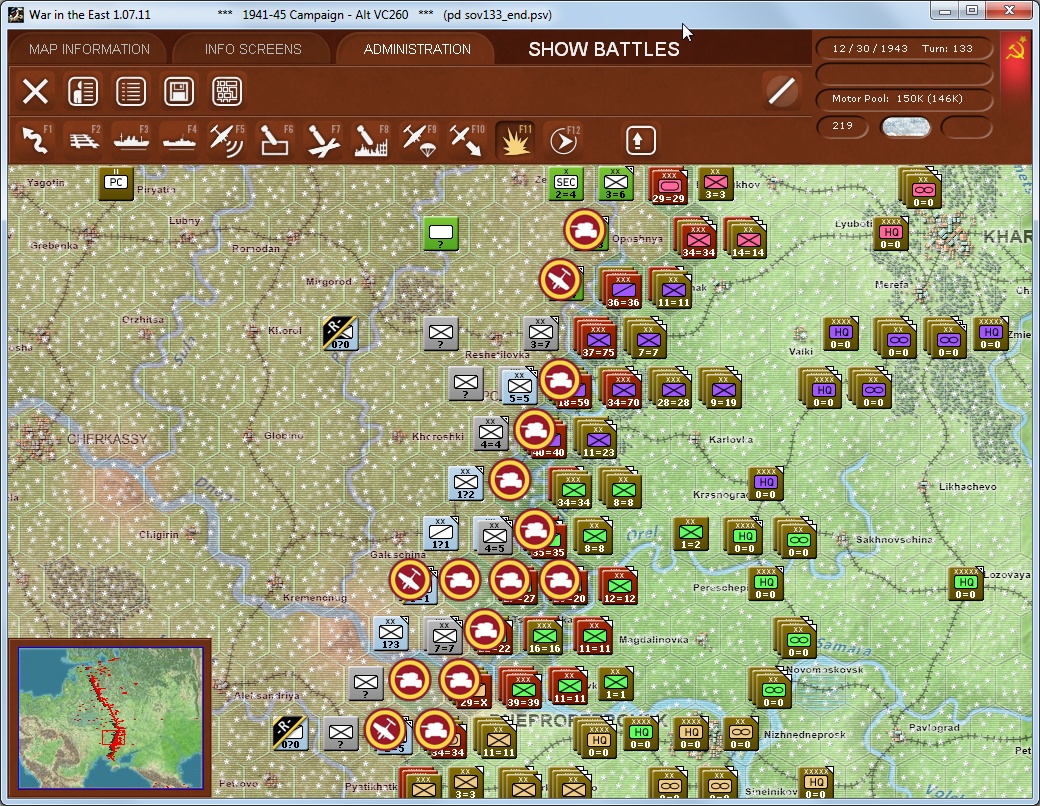Click the date and Turn 133 display

pos(903,48)
